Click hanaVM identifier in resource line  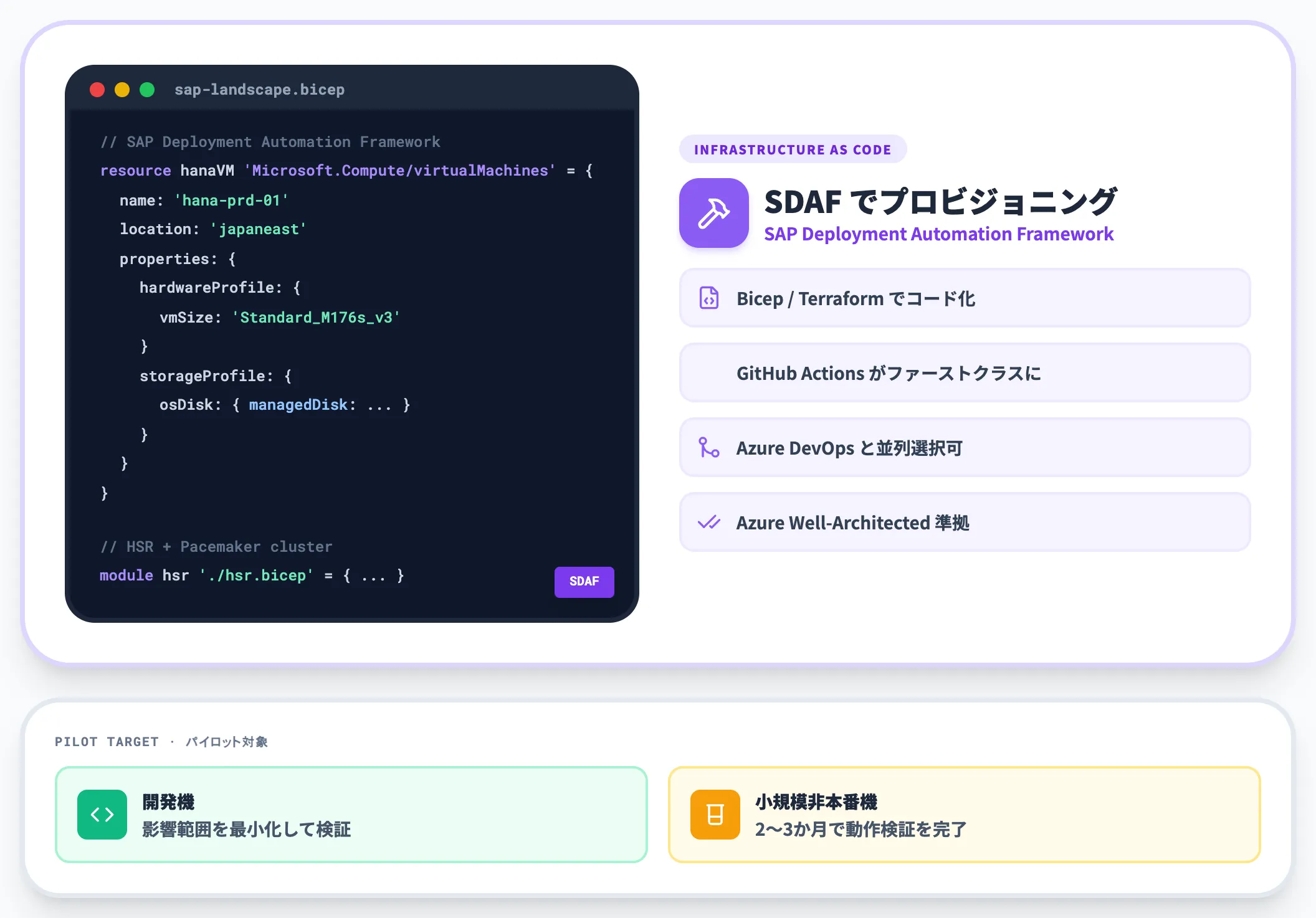207,171
